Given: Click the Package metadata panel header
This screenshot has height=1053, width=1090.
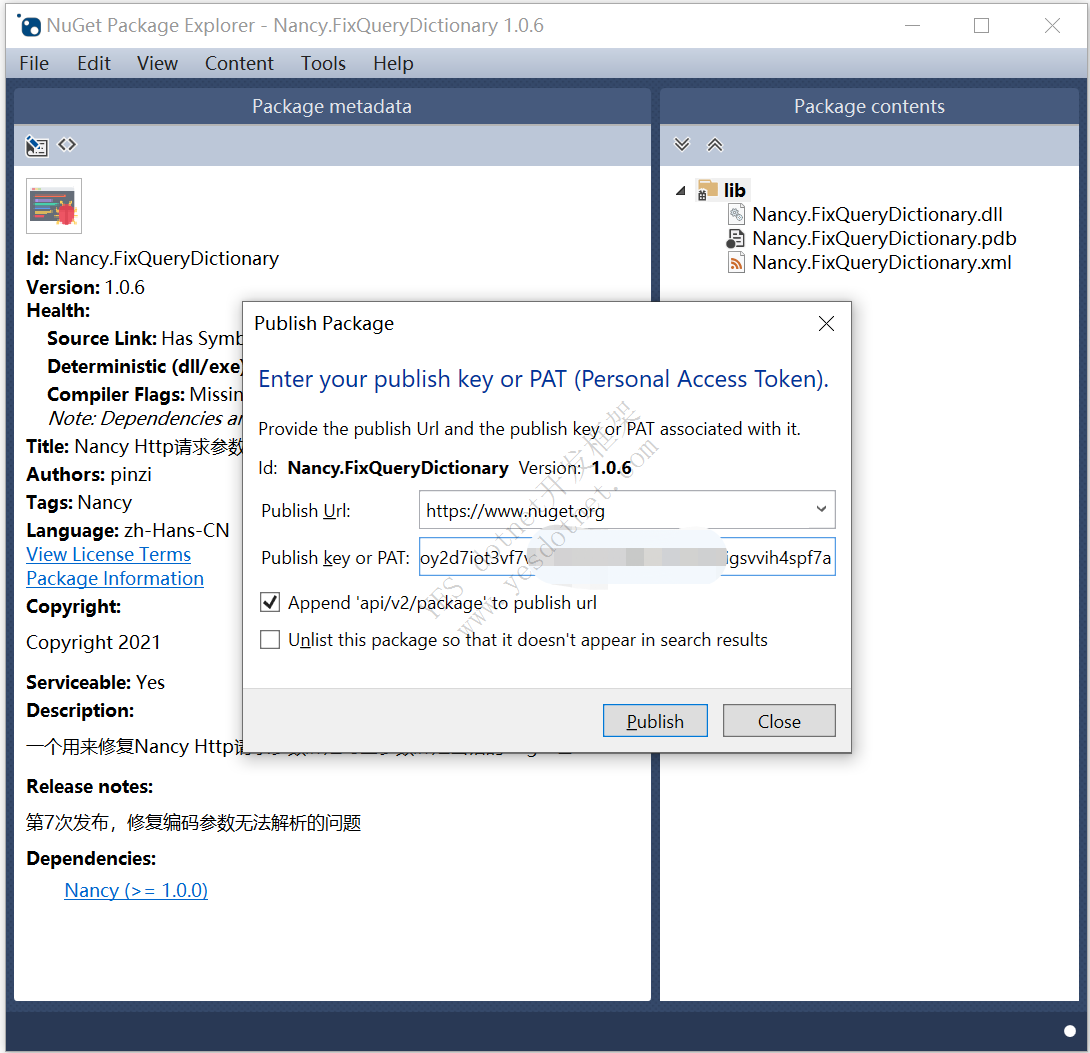Looking at the screenshot, I should point(332,106).
